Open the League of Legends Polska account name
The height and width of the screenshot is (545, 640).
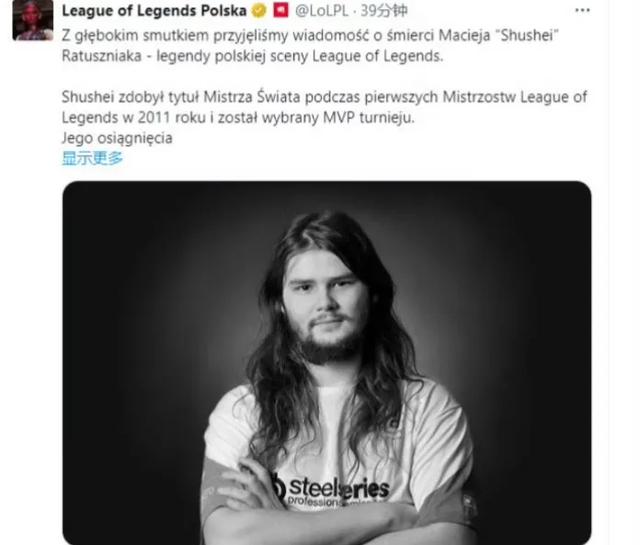154,11
